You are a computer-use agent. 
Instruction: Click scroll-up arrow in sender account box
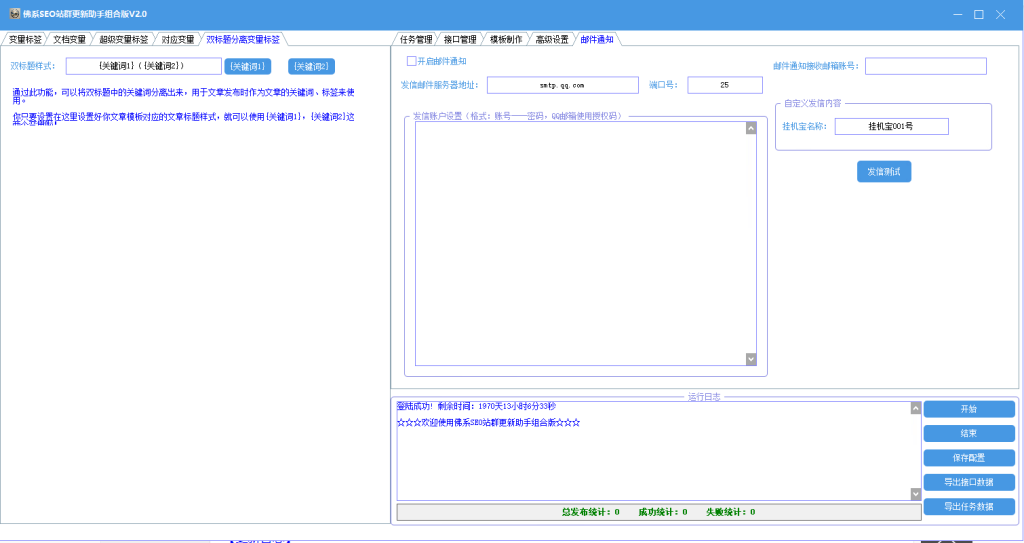coord(751,128)
